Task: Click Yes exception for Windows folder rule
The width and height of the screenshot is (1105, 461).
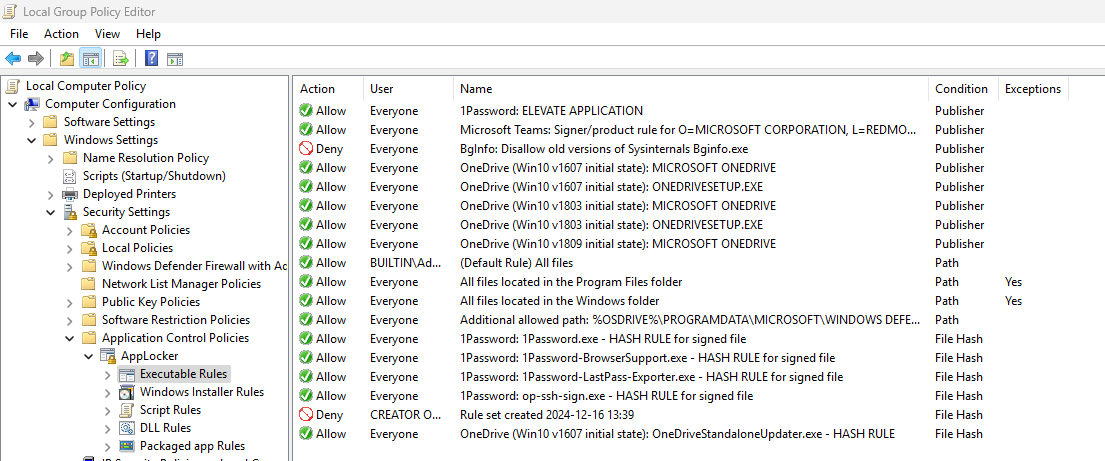Action: [1013, 301]
